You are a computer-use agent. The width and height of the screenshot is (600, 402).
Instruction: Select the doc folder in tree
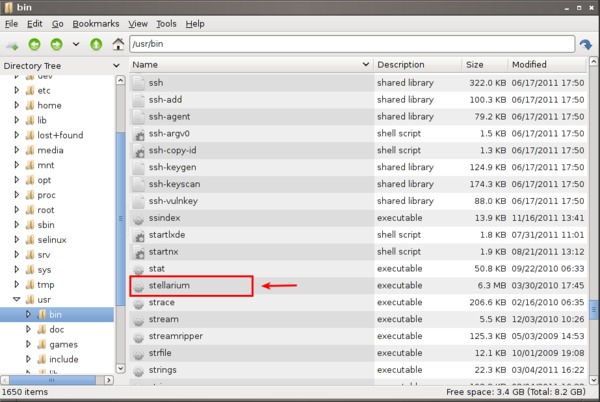tap(56, 329)
